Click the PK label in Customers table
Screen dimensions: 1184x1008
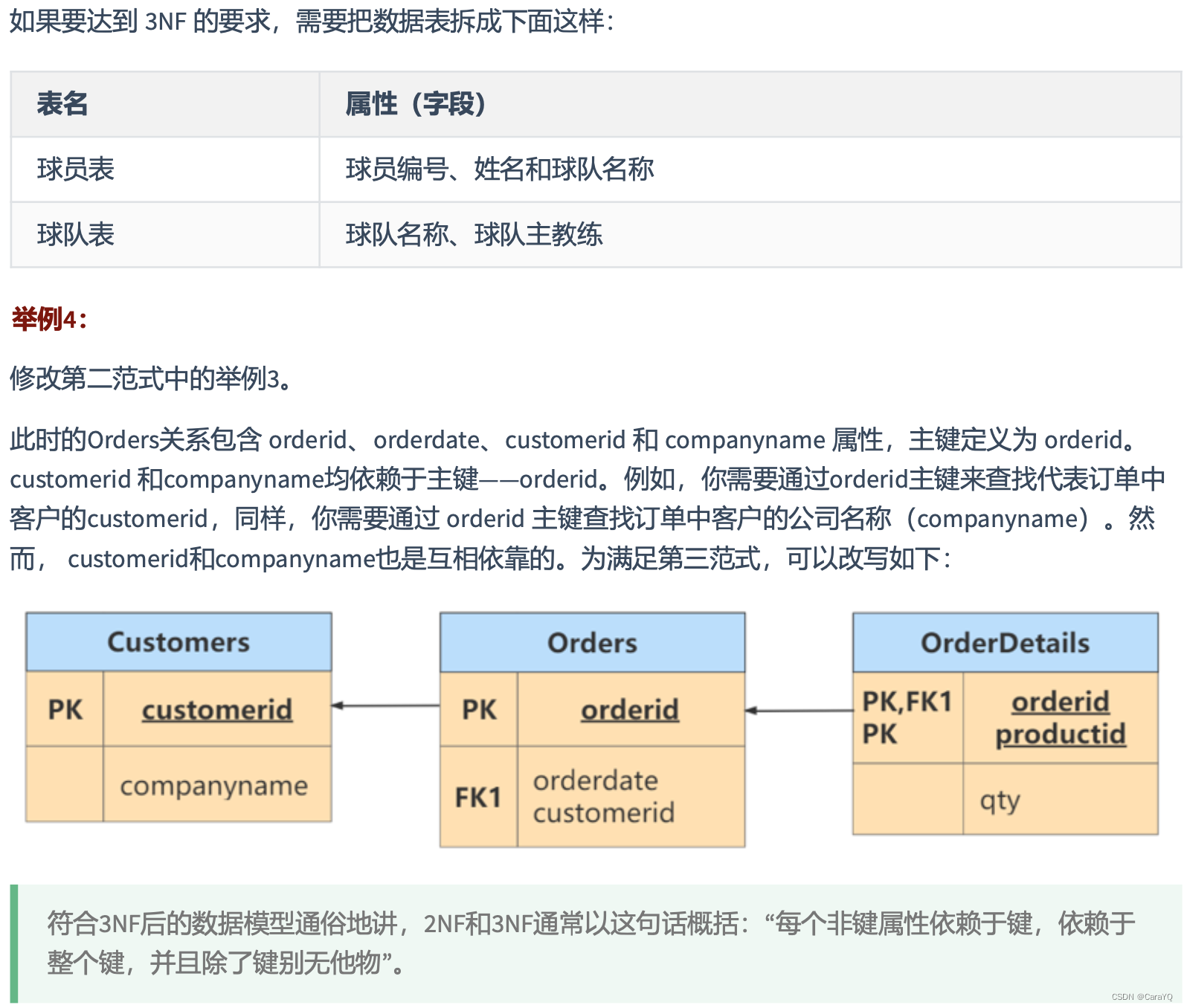(x=65, y=710)
